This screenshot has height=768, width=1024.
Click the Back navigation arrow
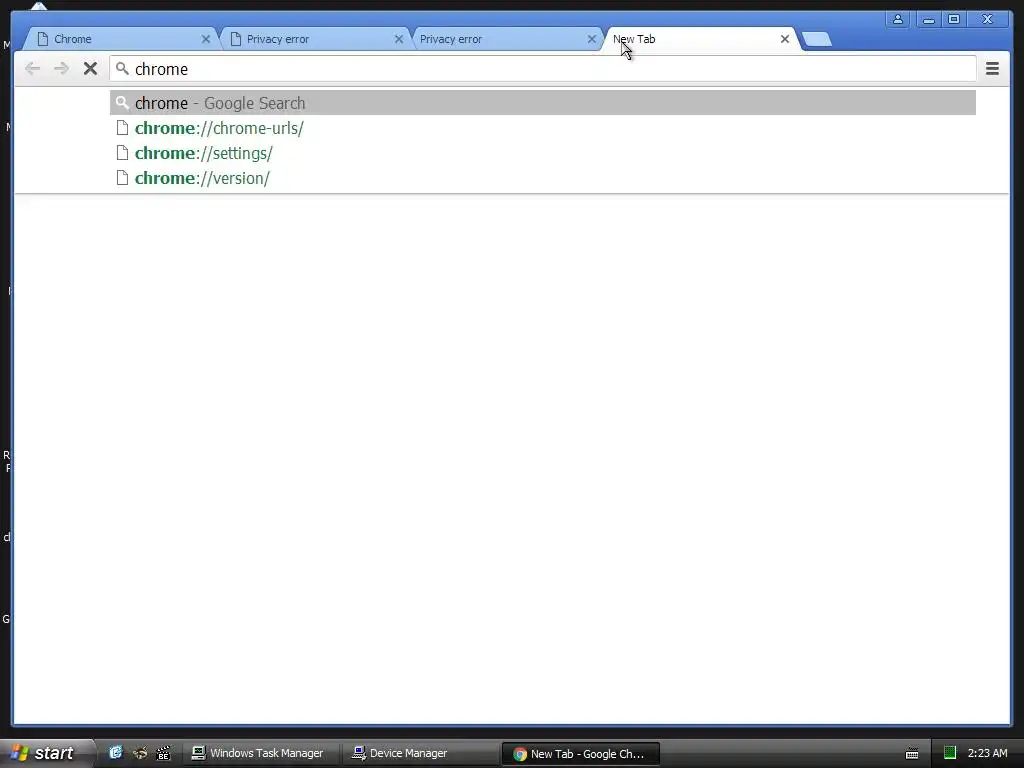point(32,69)
